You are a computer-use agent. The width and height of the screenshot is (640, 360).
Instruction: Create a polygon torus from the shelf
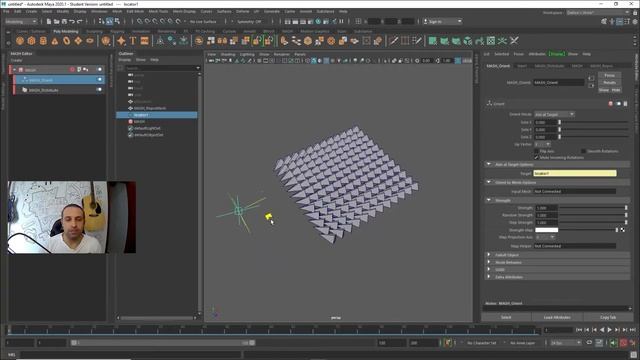point(66,41)
